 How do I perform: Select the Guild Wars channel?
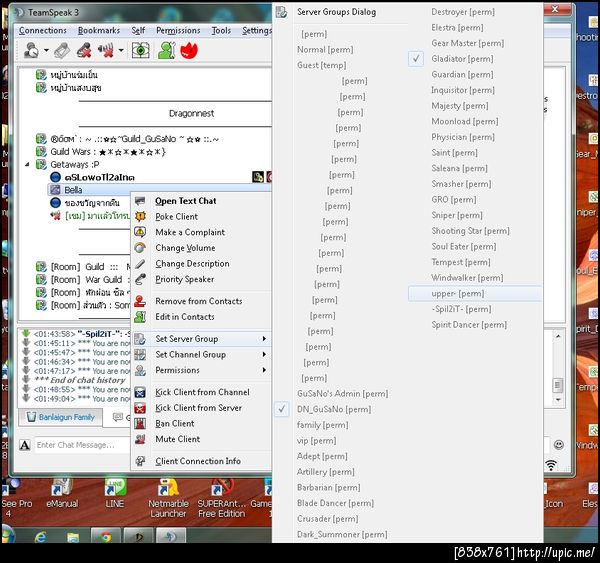point(108,152)
